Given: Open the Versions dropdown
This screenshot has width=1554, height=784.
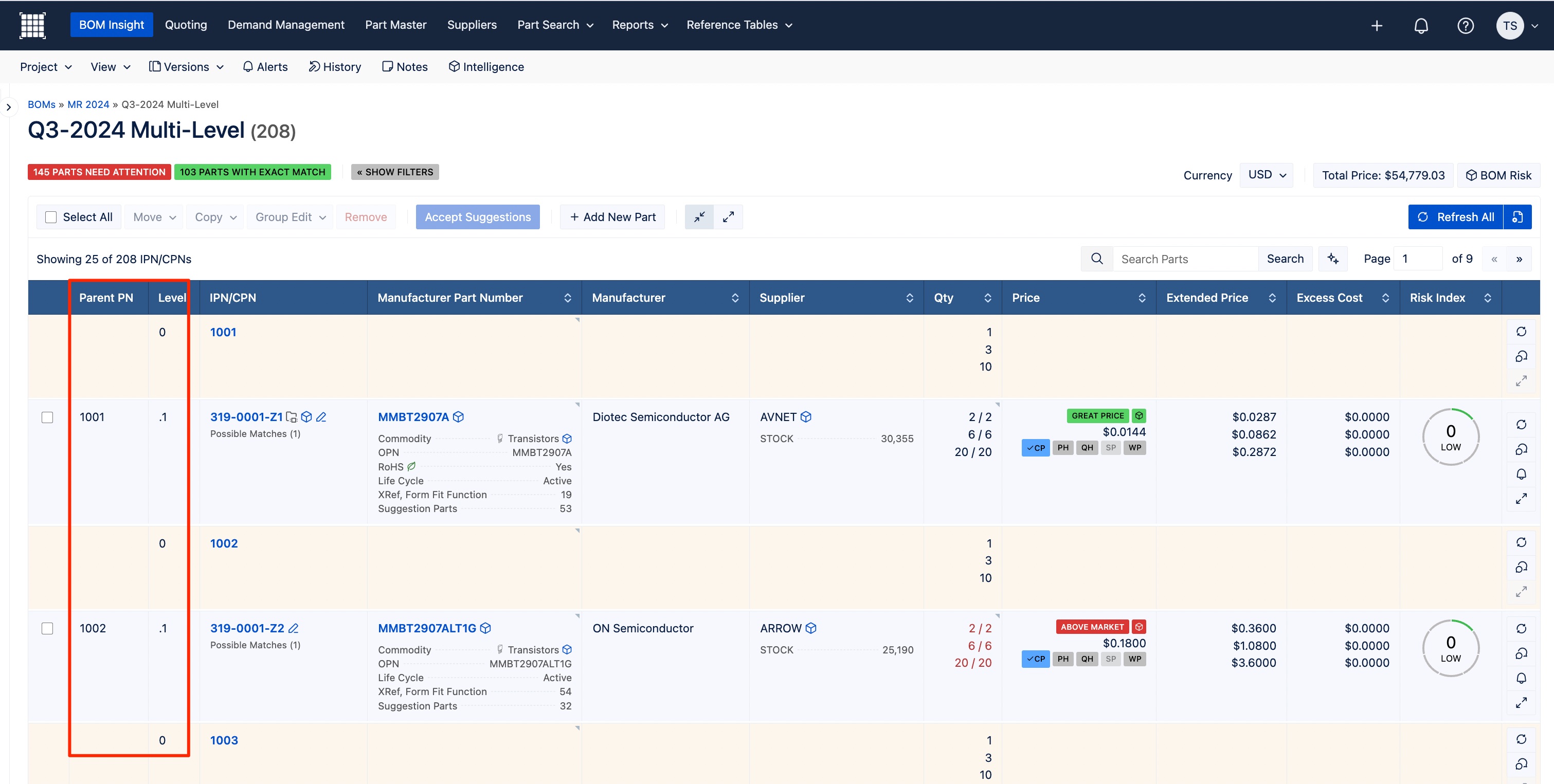Looking at the screenshot, I should click(186, 67).
